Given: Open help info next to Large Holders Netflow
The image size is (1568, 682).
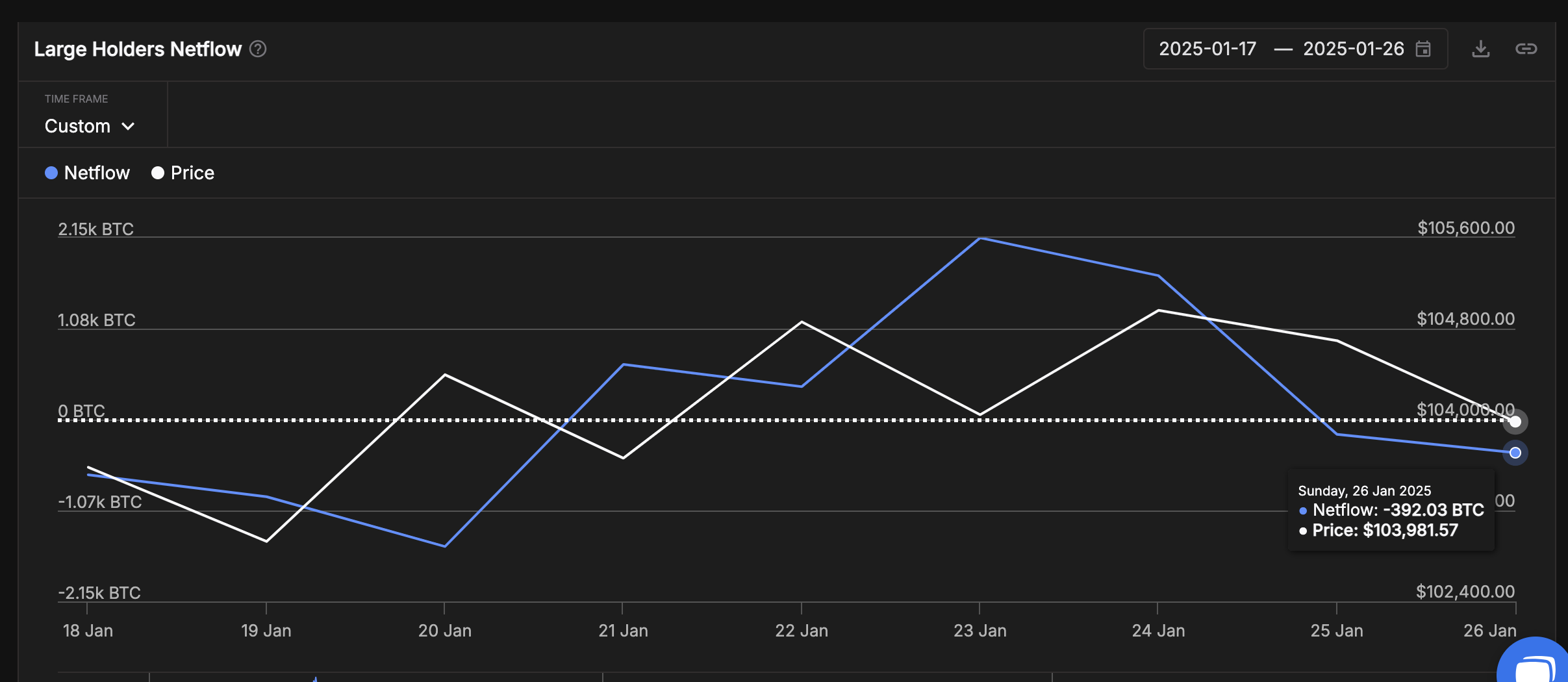Looking at the screenshot, I should click(x=258, y=49).
